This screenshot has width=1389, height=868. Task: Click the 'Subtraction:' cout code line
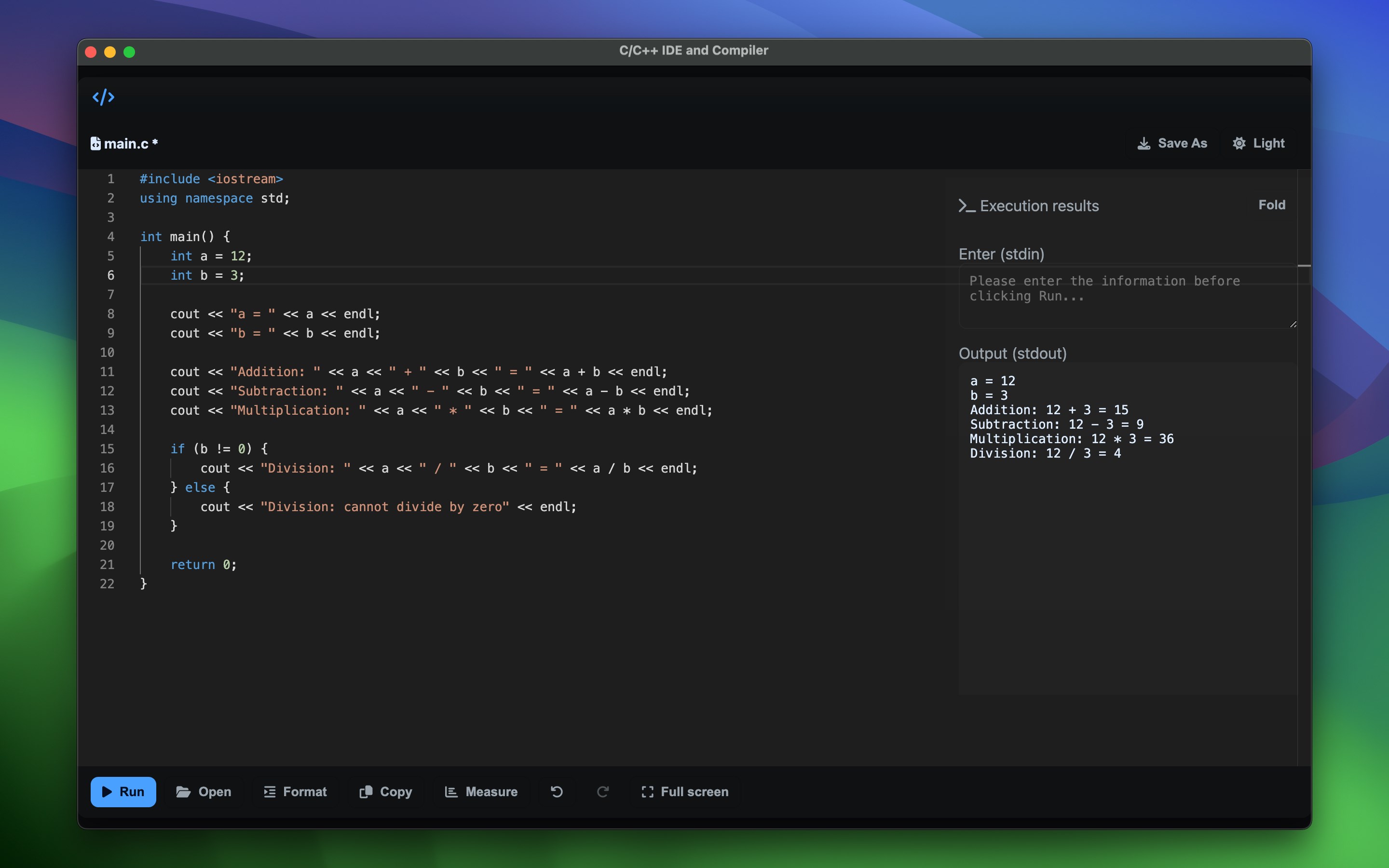tap(430, 391)
